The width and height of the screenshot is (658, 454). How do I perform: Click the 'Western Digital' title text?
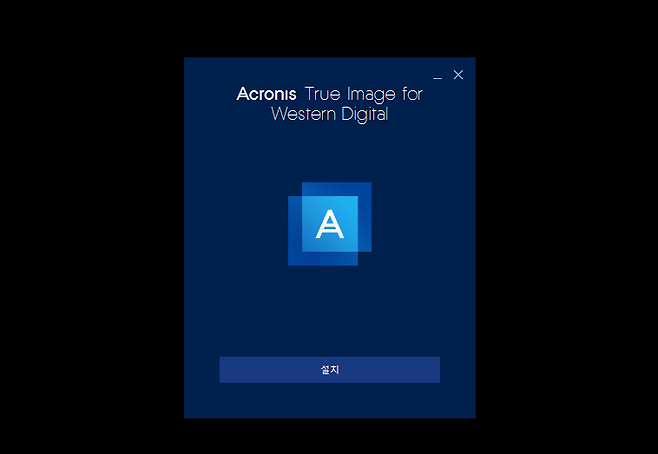point(329,115)
